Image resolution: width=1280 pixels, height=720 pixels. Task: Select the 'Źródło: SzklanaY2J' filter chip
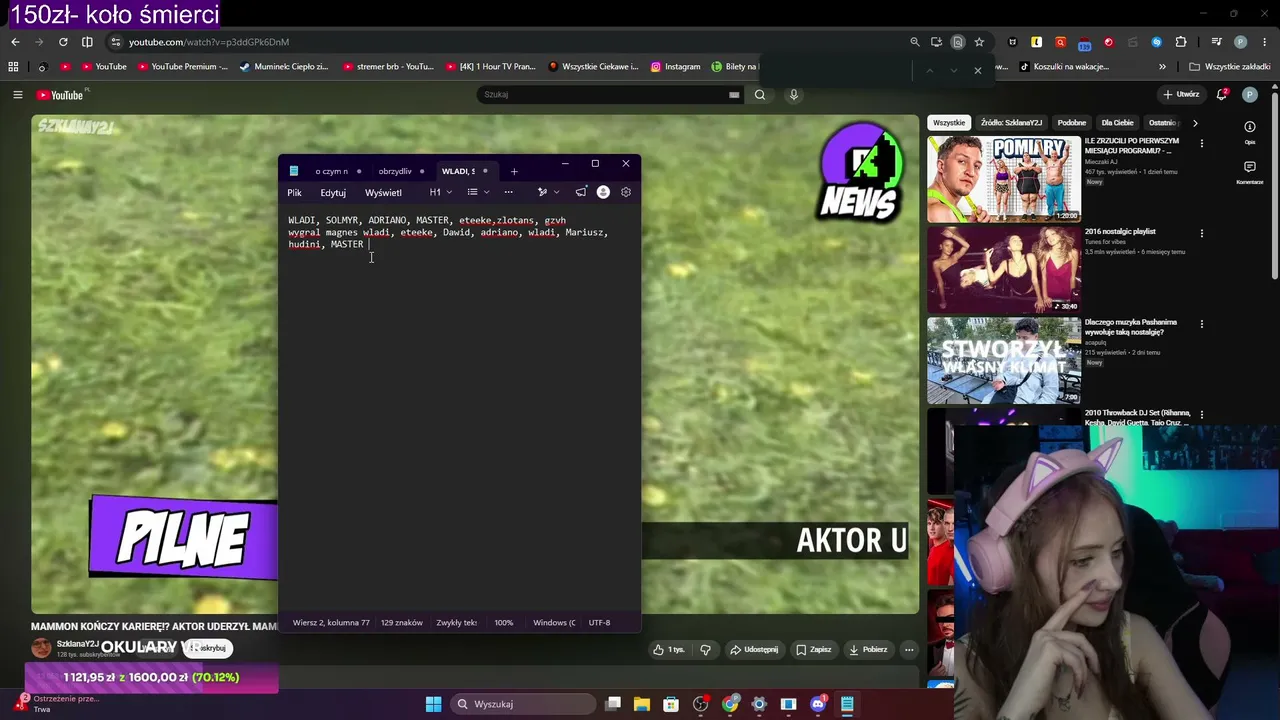(1011, 123)
